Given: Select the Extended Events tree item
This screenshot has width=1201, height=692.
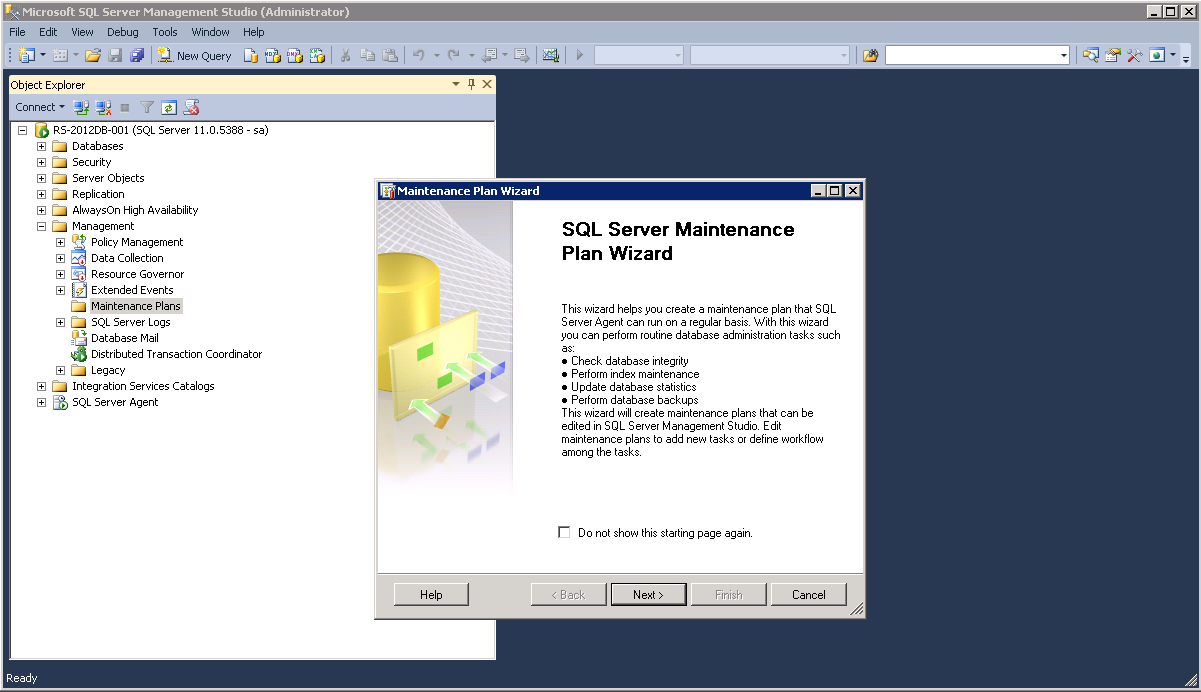Looking at the screenshot, I should pyautogui.click(x=132, y=290).
